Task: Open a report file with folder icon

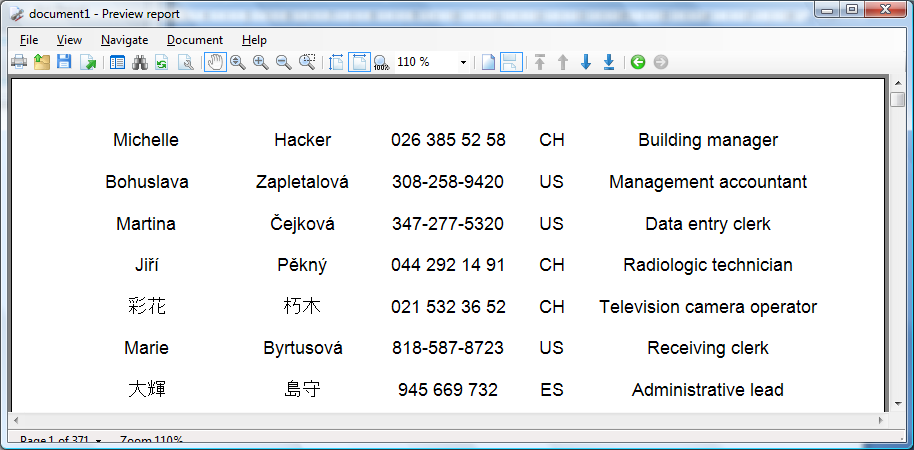Action: [x=42, y=62]
